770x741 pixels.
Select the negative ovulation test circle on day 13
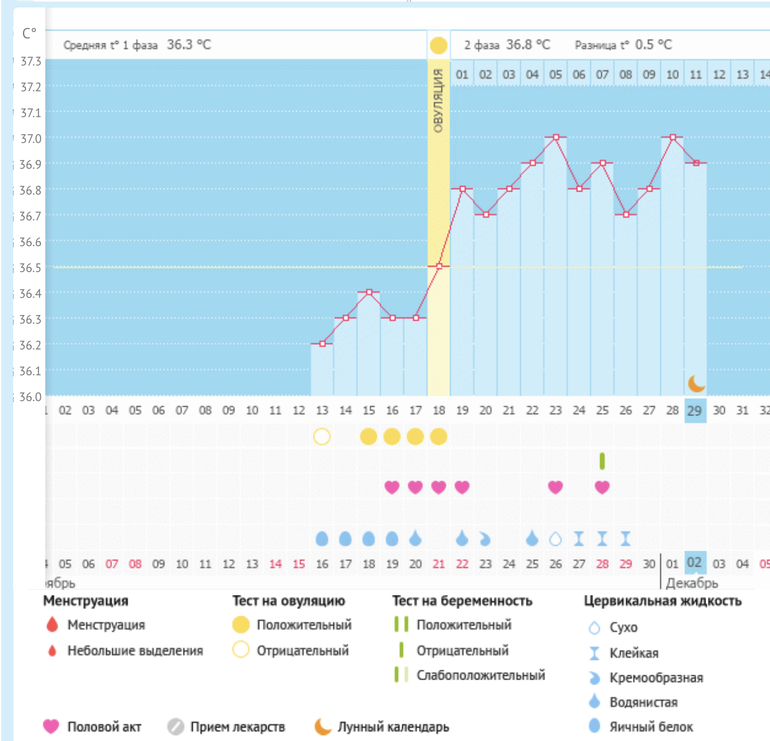click(x=322, y=436)
